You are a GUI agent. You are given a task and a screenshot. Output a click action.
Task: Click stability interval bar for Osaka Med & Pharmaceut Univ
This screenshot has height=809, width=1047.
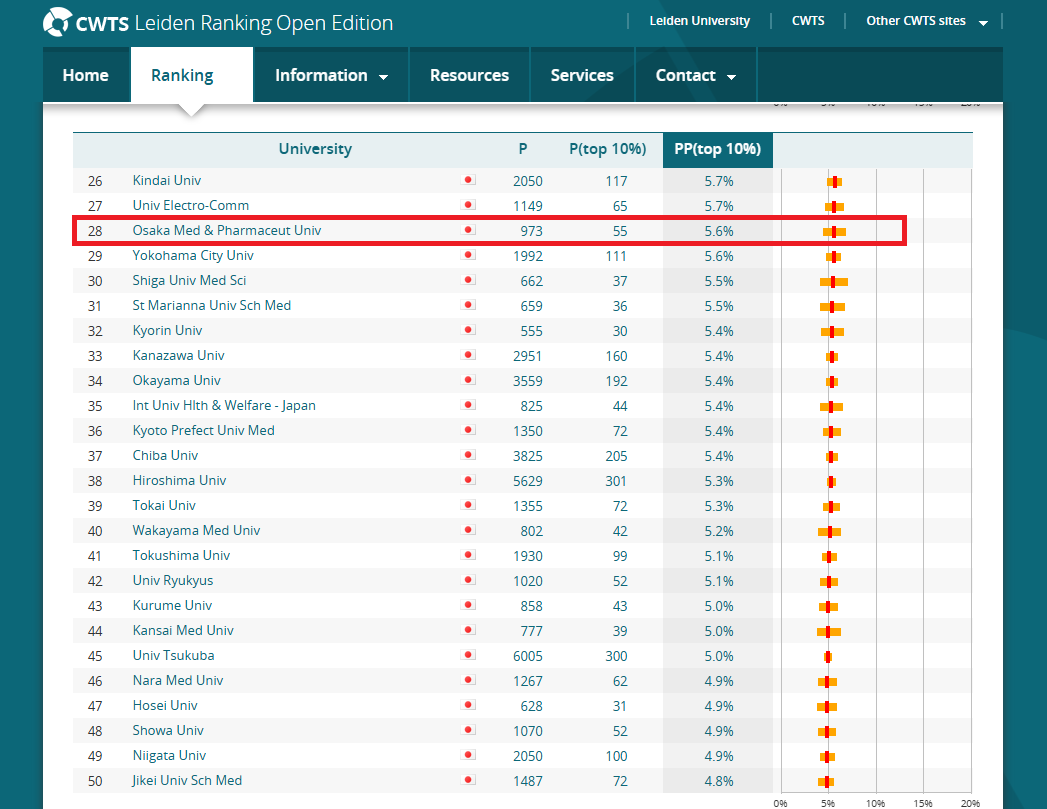tap(834, 231)
